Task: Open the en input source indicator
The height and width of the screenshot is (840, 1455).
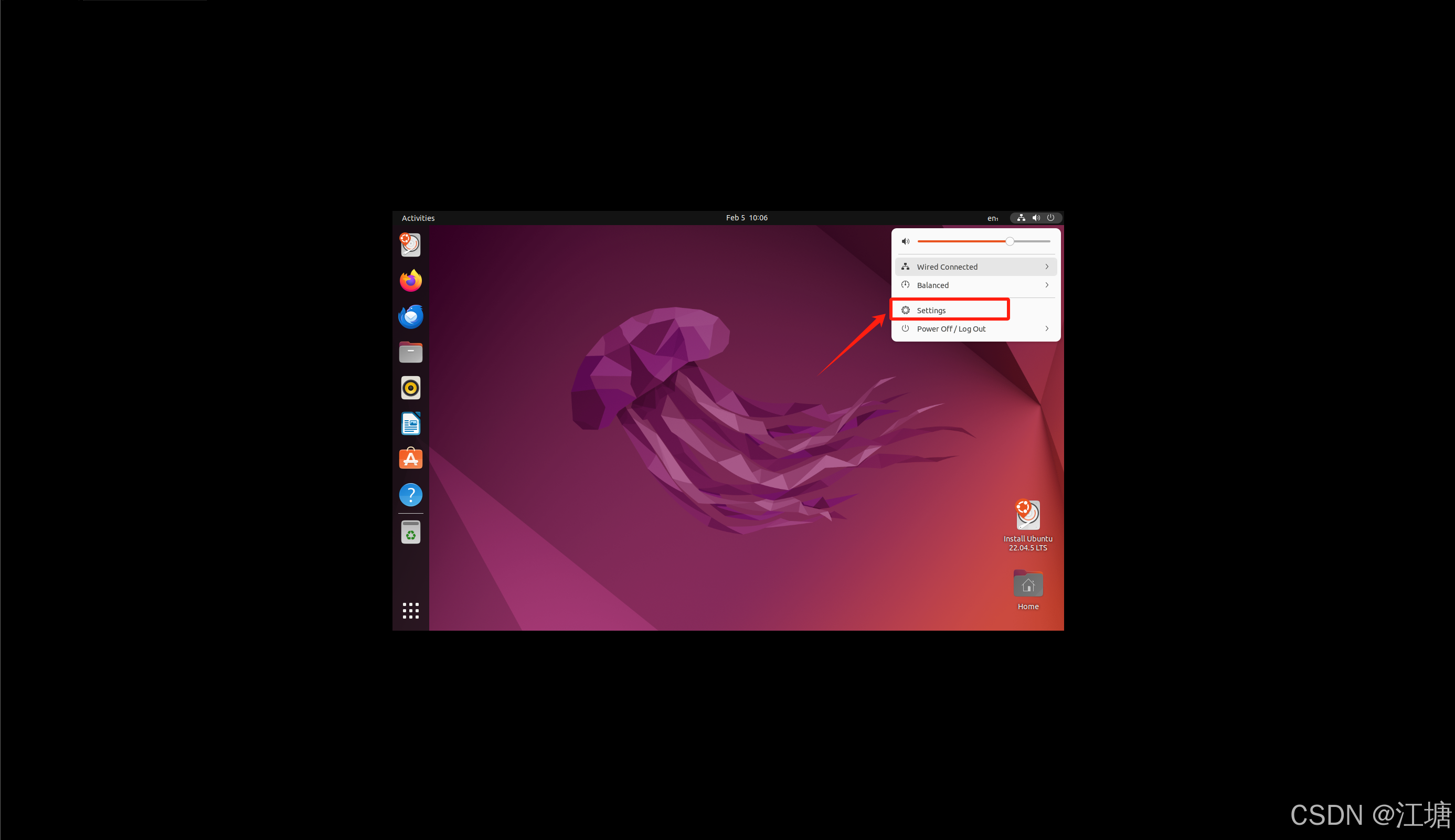Action: pyautogui.click(x=992, y=218)
